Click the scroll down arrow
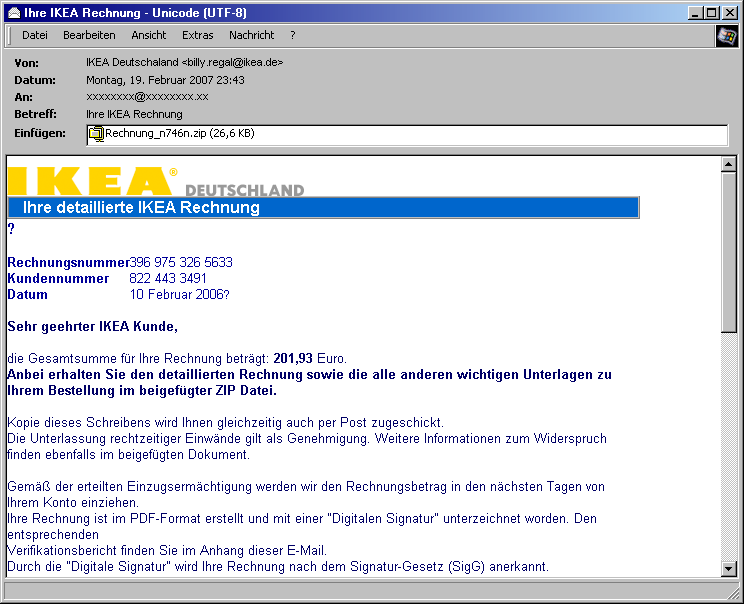The width and height of the screenshot is (744, 604). [728, 568]
